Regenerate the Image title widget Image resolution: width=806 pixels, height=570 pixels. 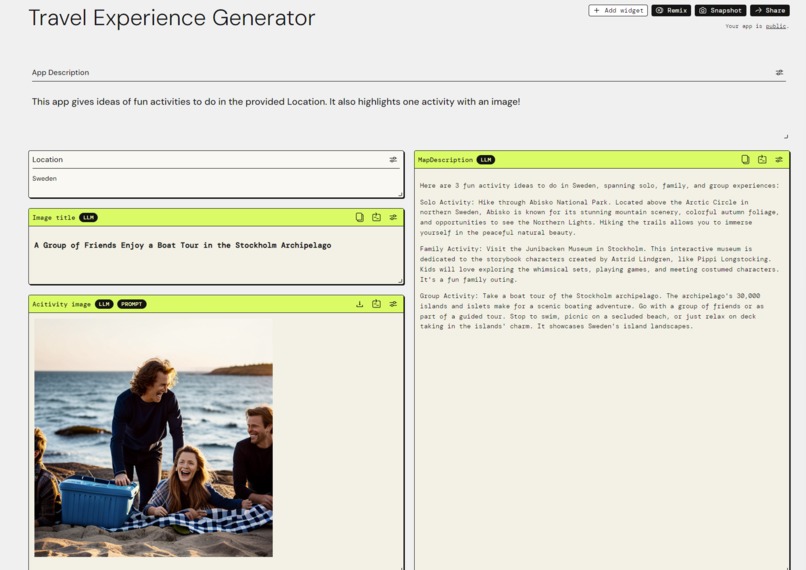[x=376, y=217]
